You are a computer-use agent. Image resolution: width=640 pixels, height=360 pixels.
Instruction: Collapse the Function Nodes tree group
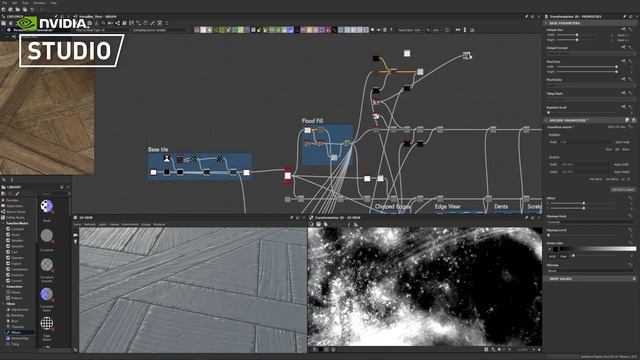click(x=4, y=223)
